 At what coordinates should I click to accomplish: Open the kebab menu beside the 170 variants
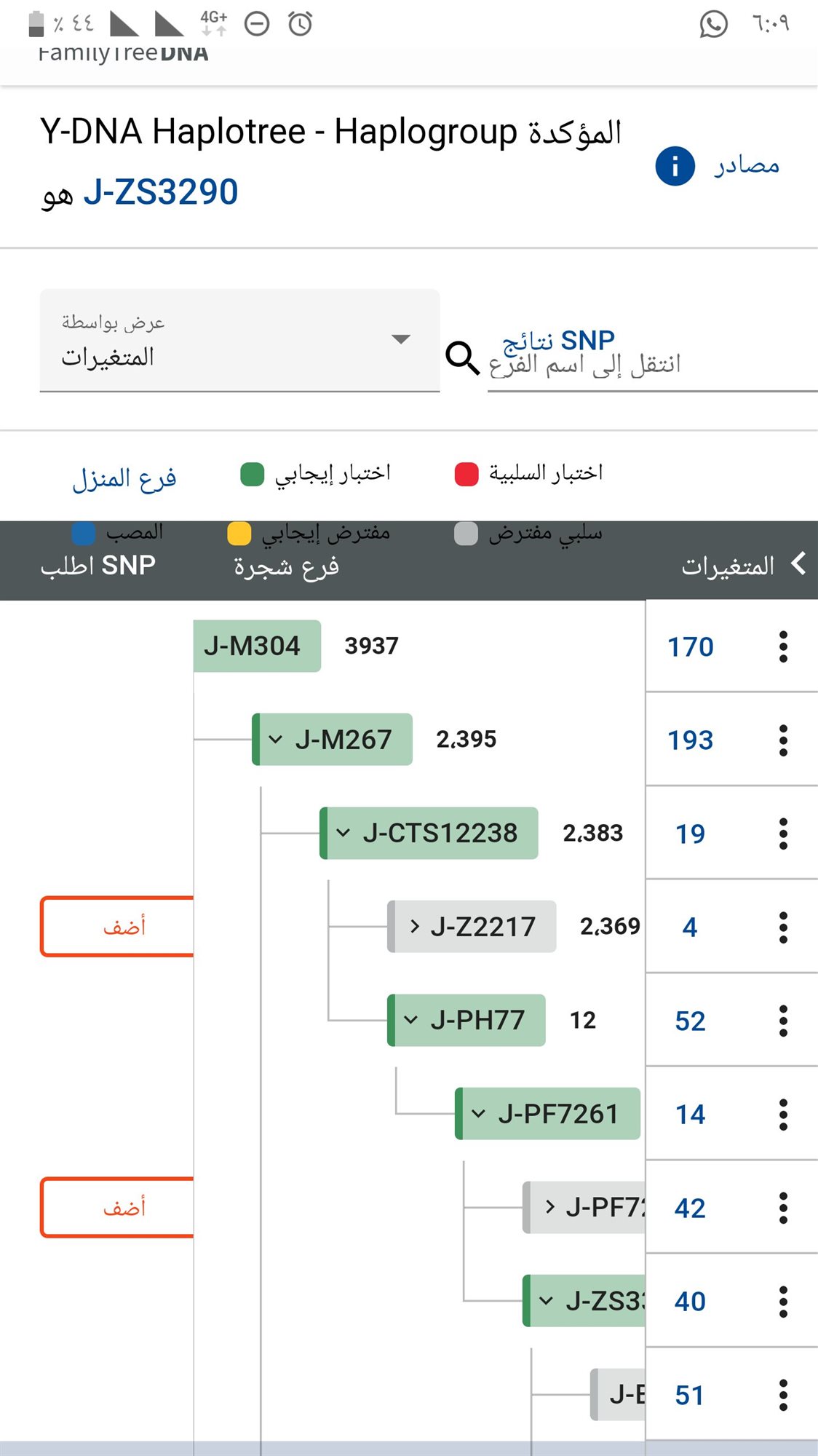point(783,647)
